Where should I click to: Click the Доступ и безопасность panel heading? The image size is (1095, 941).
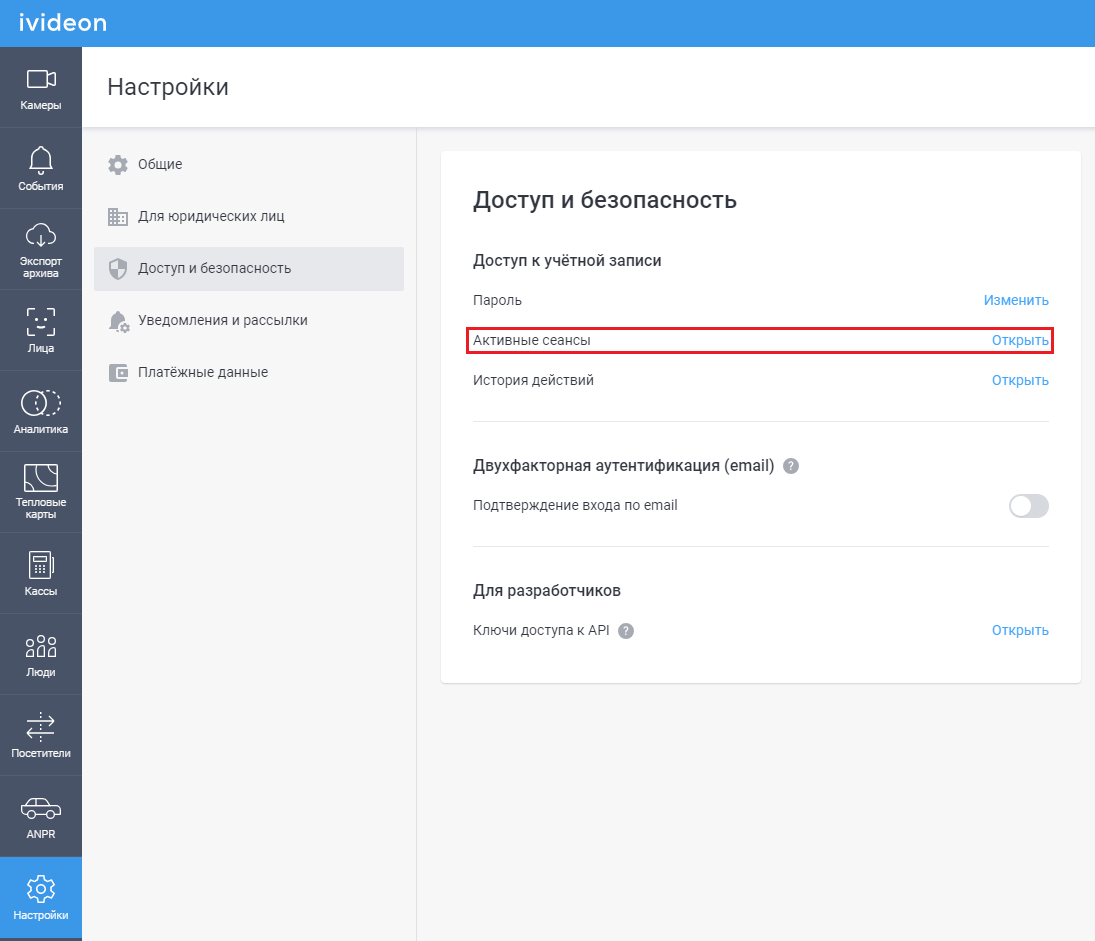pos(605,200)
